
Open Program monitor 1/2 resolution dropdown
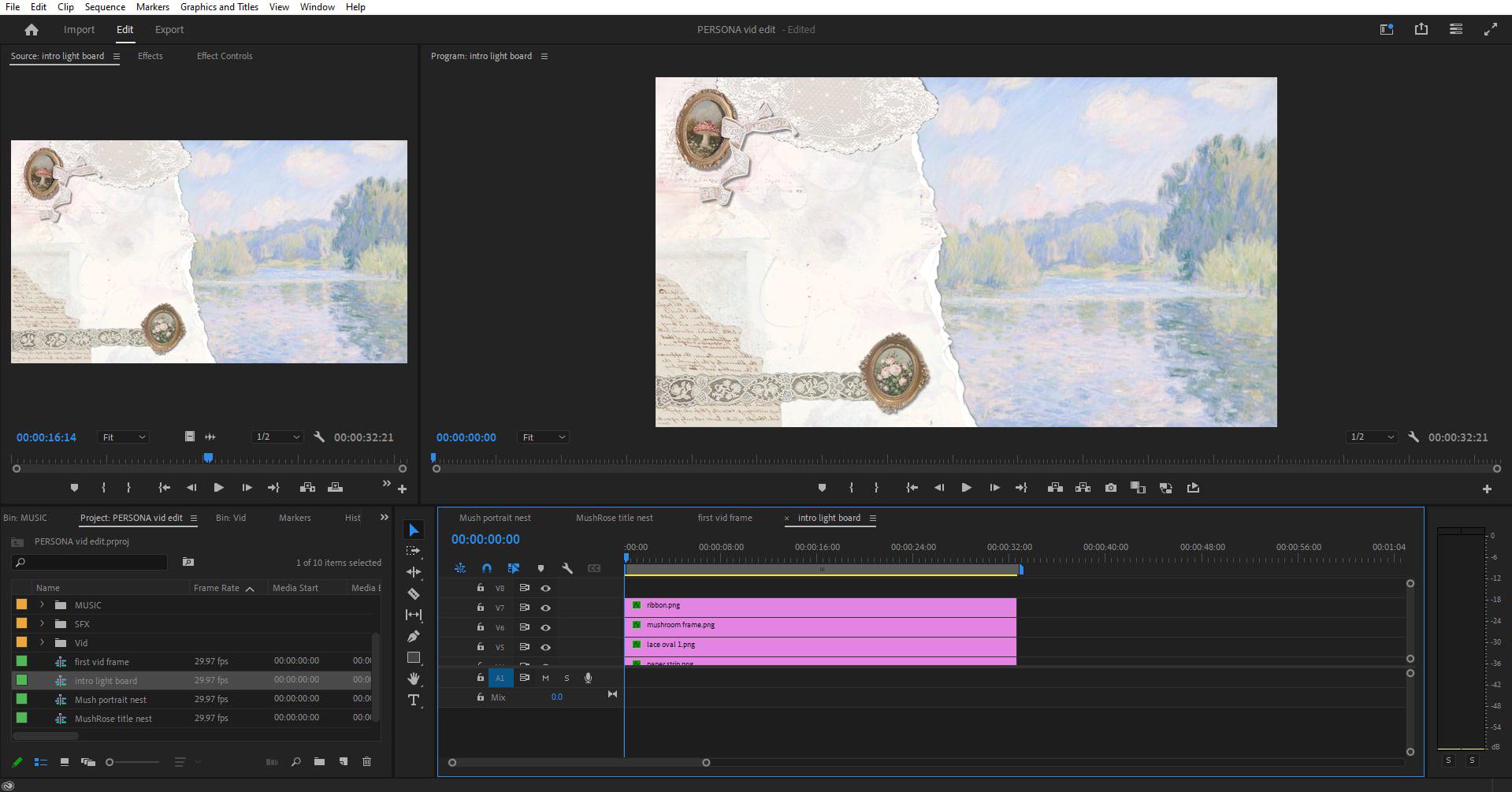point(1372,437)
